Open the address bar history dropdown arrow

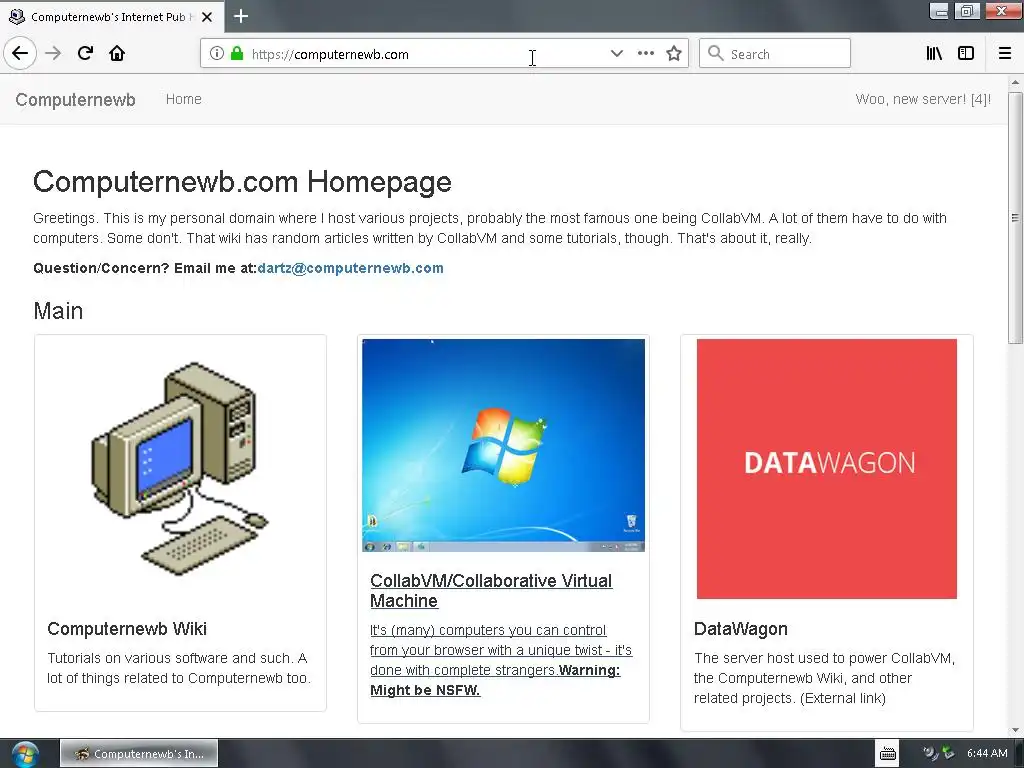(616, 54)
